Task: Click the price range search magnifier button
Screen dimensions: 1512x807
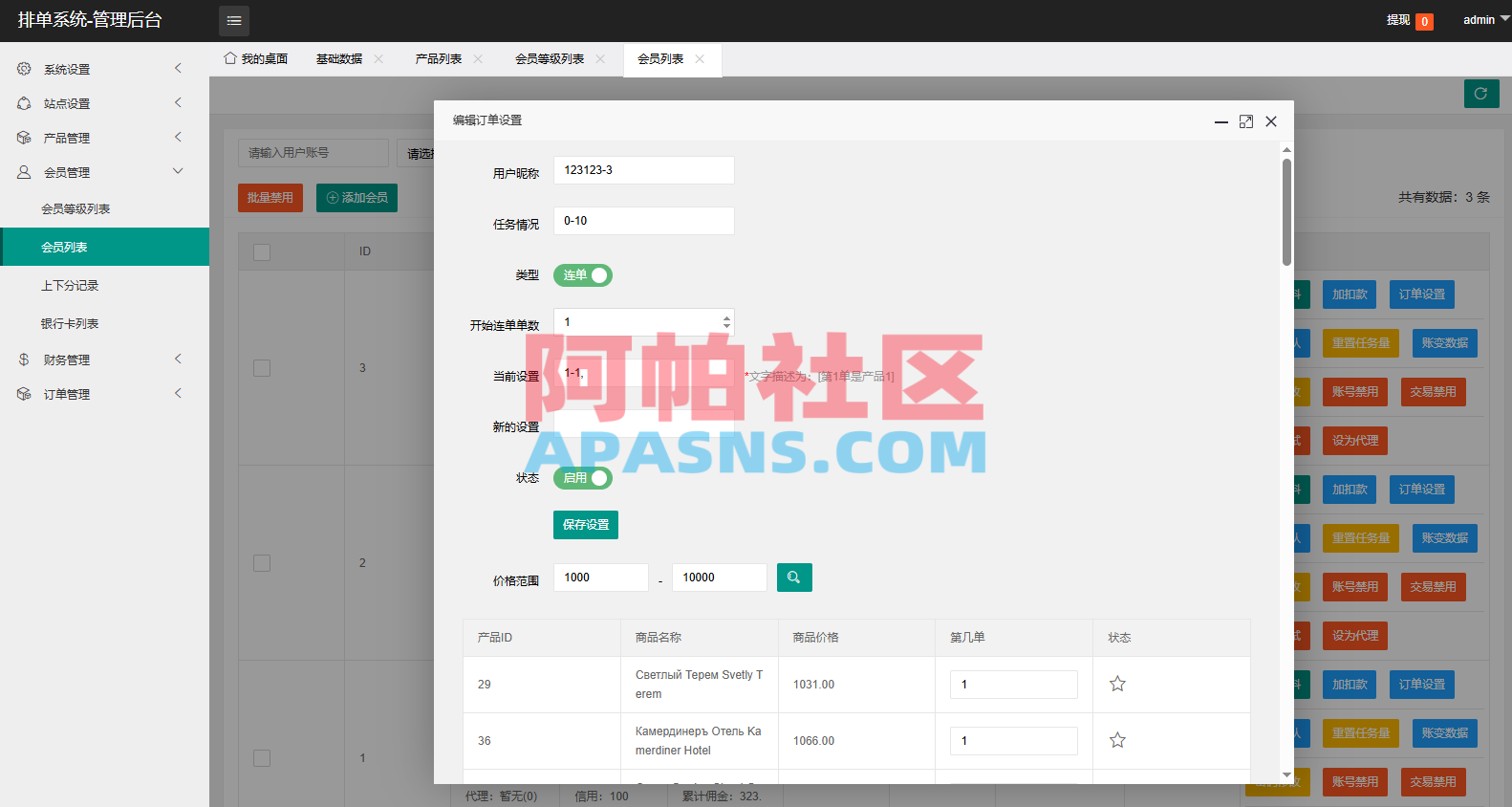Action: [x=794, y=578]
